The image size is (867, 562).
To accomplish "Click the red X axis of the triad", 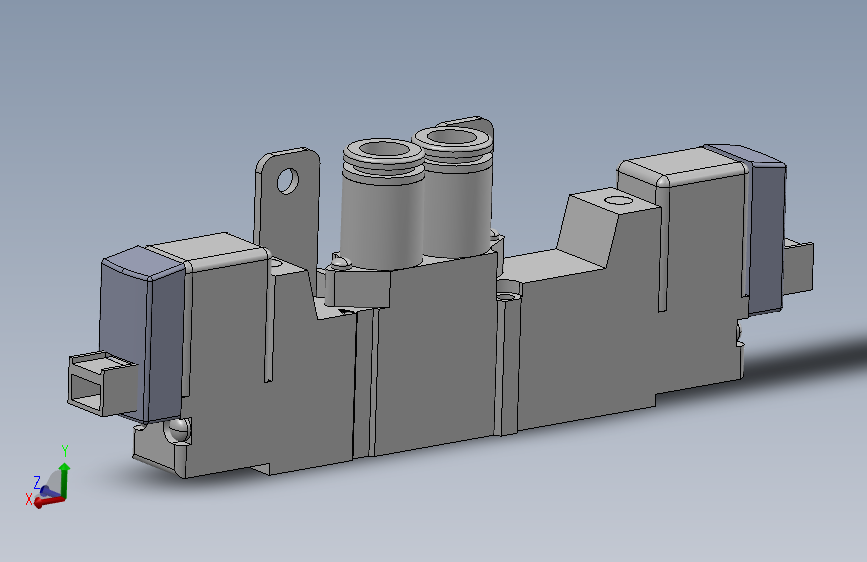I will click(x=49, y=501).
